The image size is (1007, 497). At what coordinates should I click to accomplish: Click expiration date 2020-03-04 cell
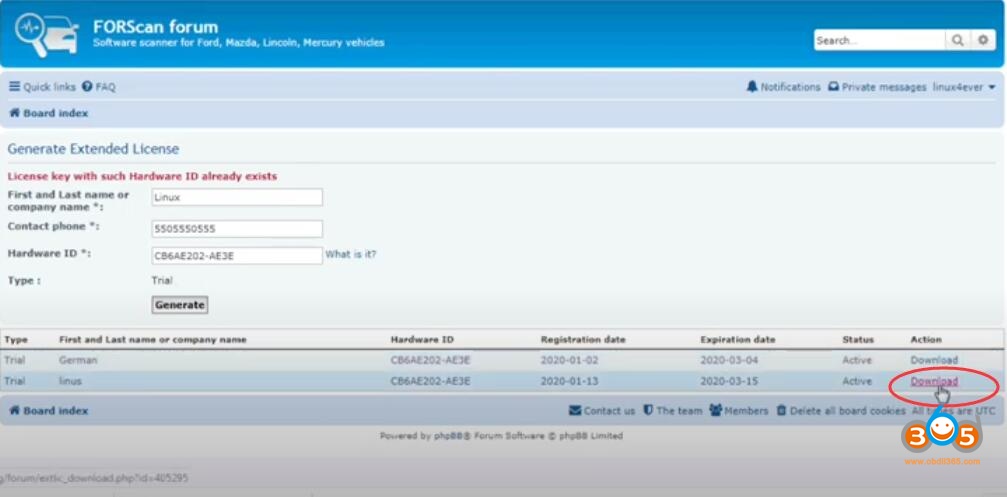(729, 360)
